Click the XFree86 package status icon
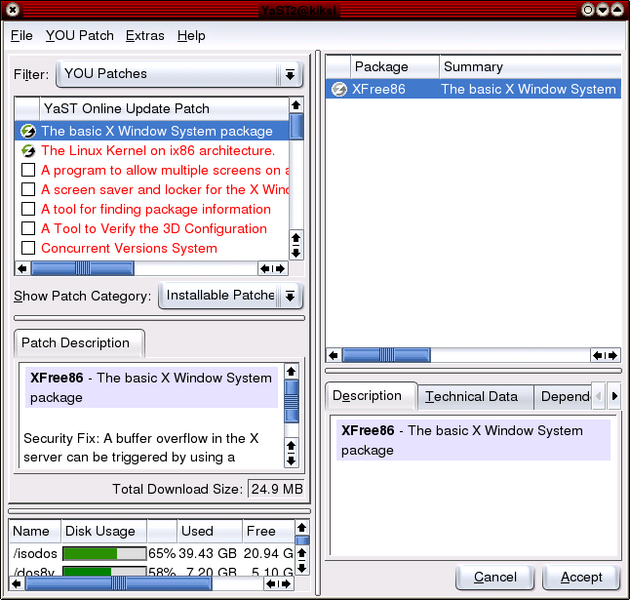Screen dimensions: 630x600 point(339,89)
